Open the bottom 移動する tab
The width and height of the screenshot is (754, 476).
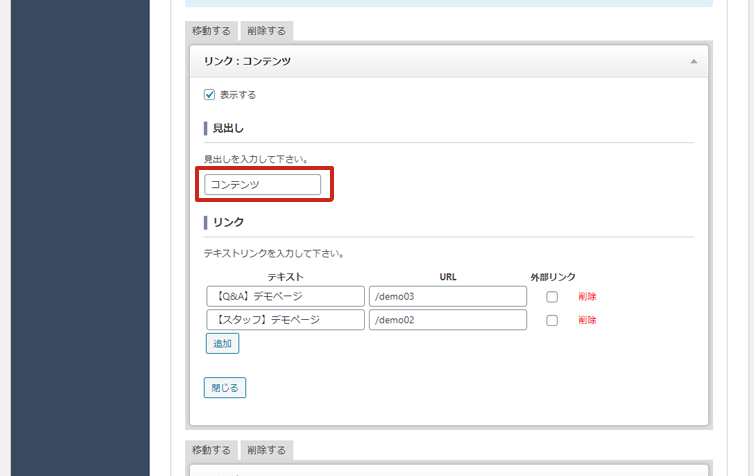point(211,450)
